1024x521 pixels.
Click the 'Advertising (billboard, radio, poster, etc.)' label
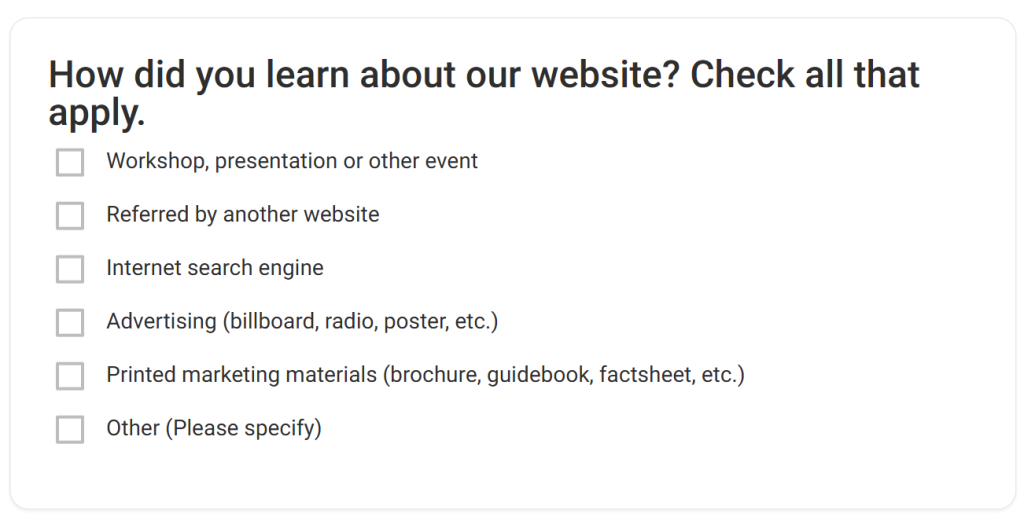[x=302, y=322]
